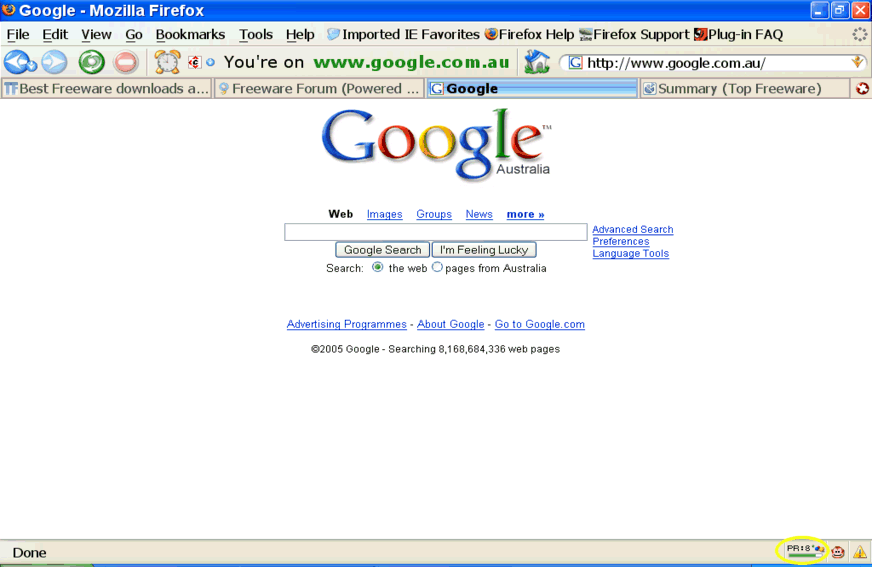Click the 'Searching 8,168,684,336 web pages' text
Viewport: 872px width, 567px height.
pos(474,349)
